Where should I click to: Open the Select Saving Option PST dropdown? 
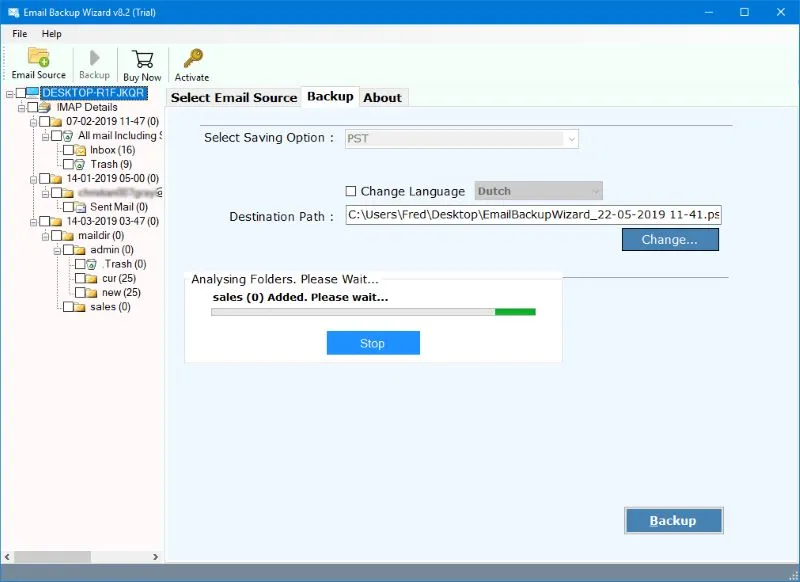tap(462, 139)
